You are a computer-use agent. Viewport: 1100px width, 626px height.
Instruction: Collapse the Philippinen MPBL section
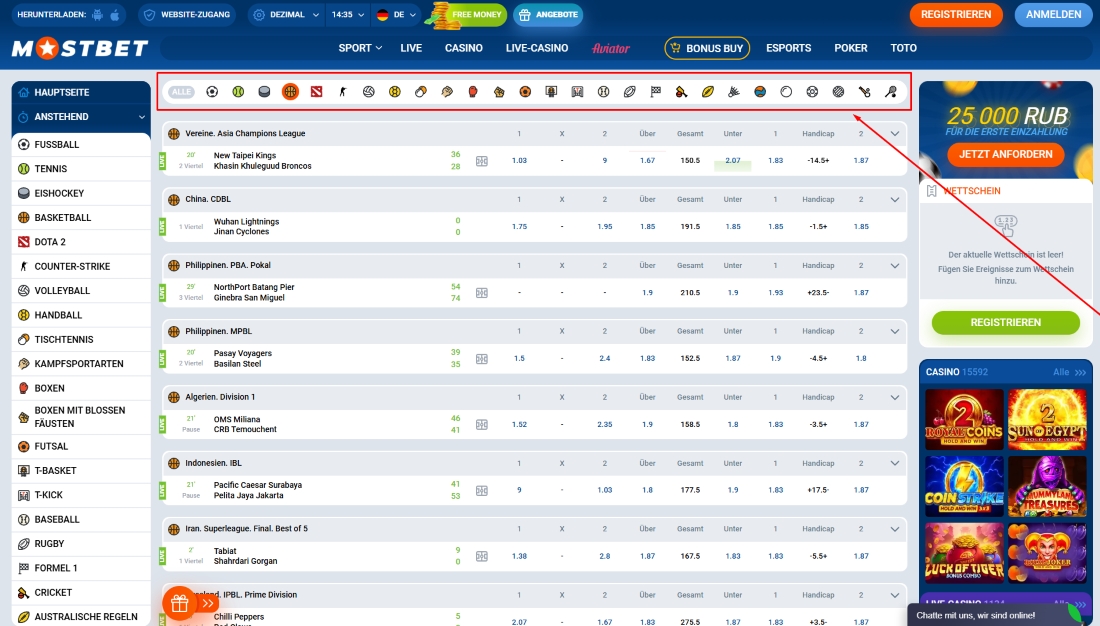[894, 331]
